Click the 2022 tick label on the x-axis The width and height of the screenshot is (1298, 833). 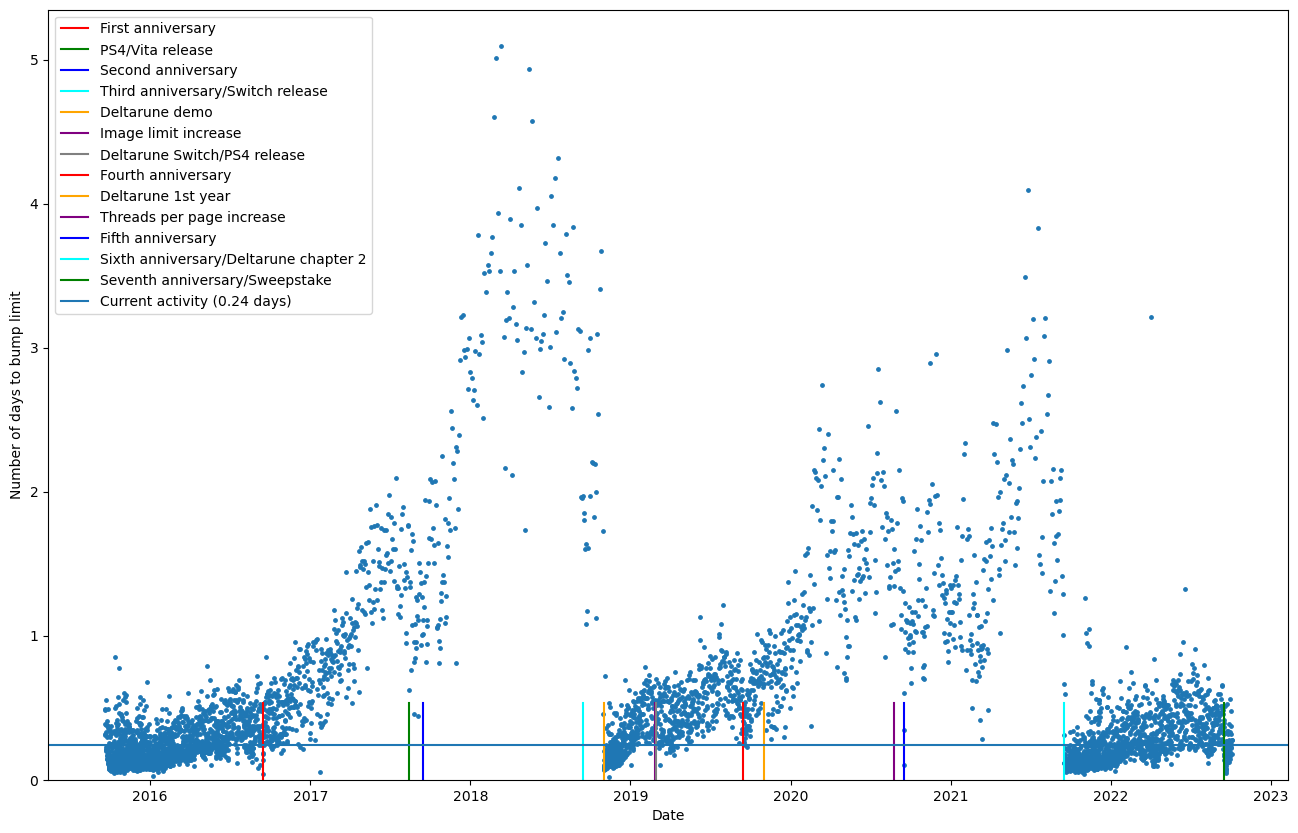click(1110, 797)
